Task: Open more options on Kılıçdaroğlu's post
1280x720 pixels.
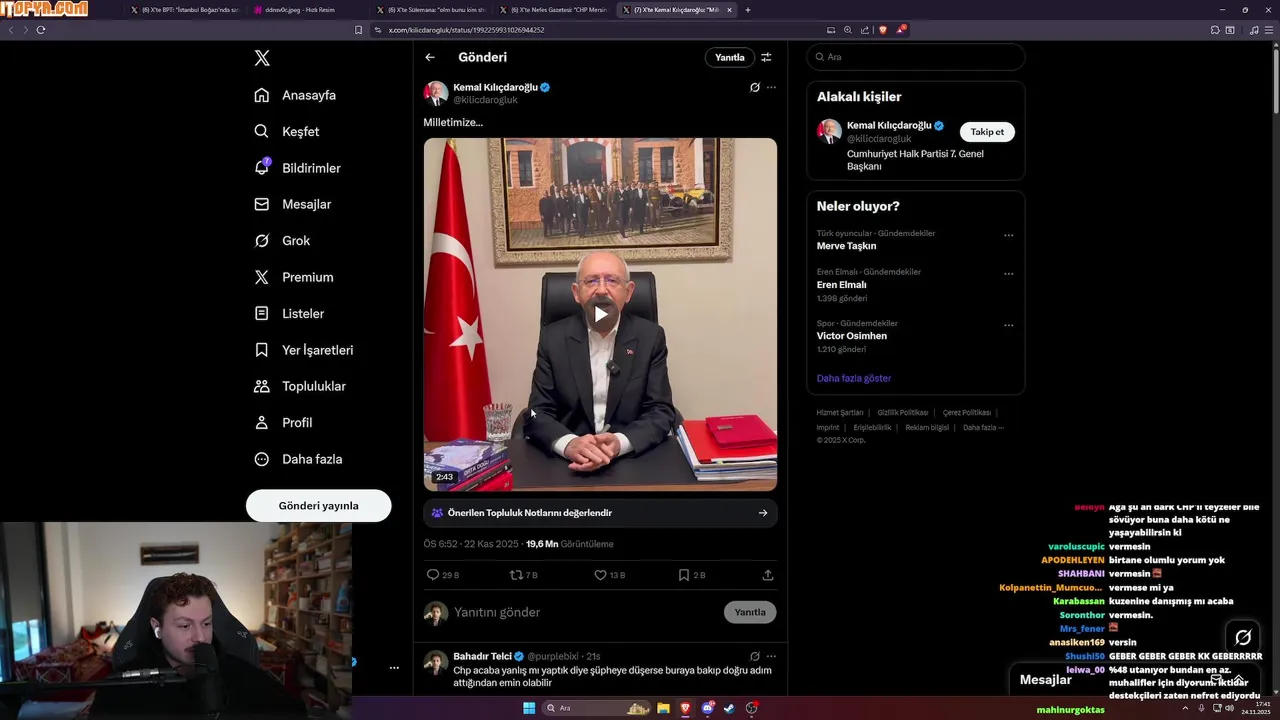Action: click(771, 87)
